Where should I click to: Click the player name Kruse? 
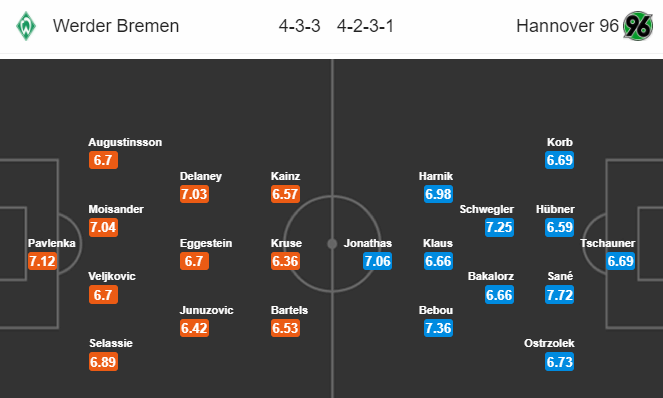point(286,243)
